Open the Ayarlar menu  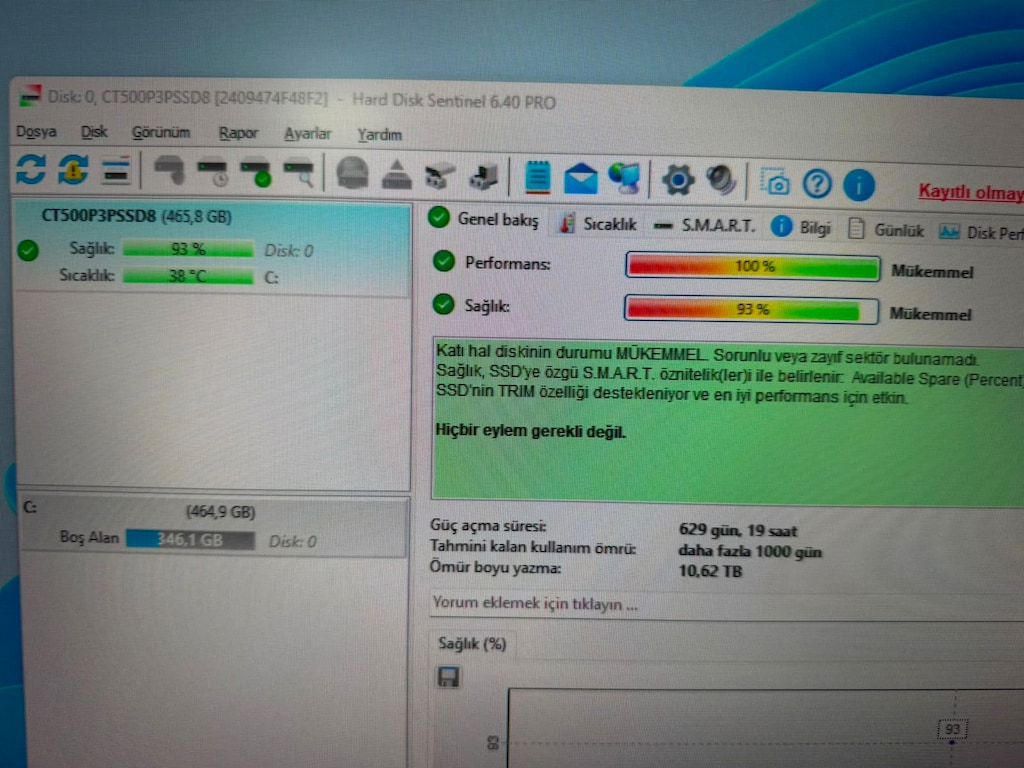tap(308, 135)
